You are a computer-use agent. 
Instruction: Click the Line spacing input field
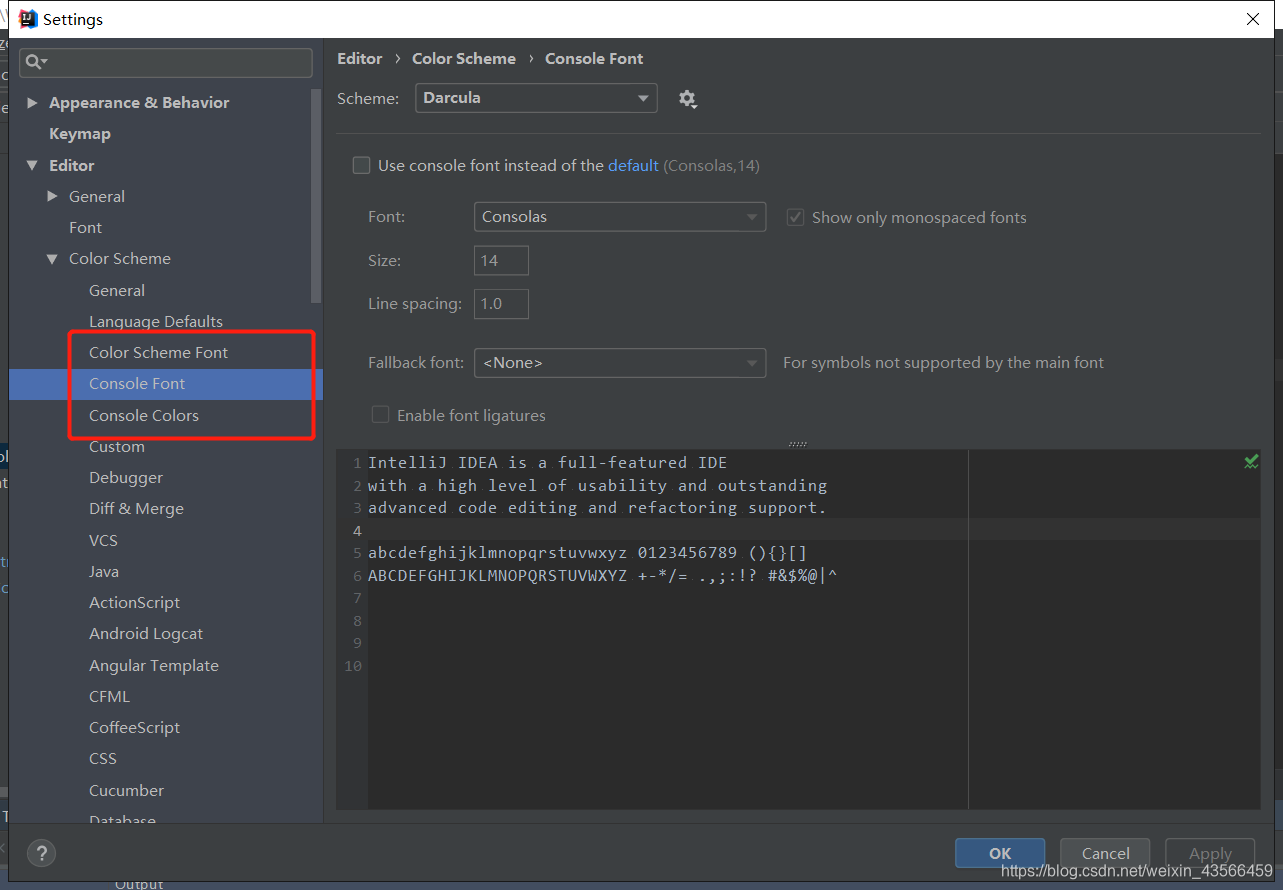[x=501, y=303]
